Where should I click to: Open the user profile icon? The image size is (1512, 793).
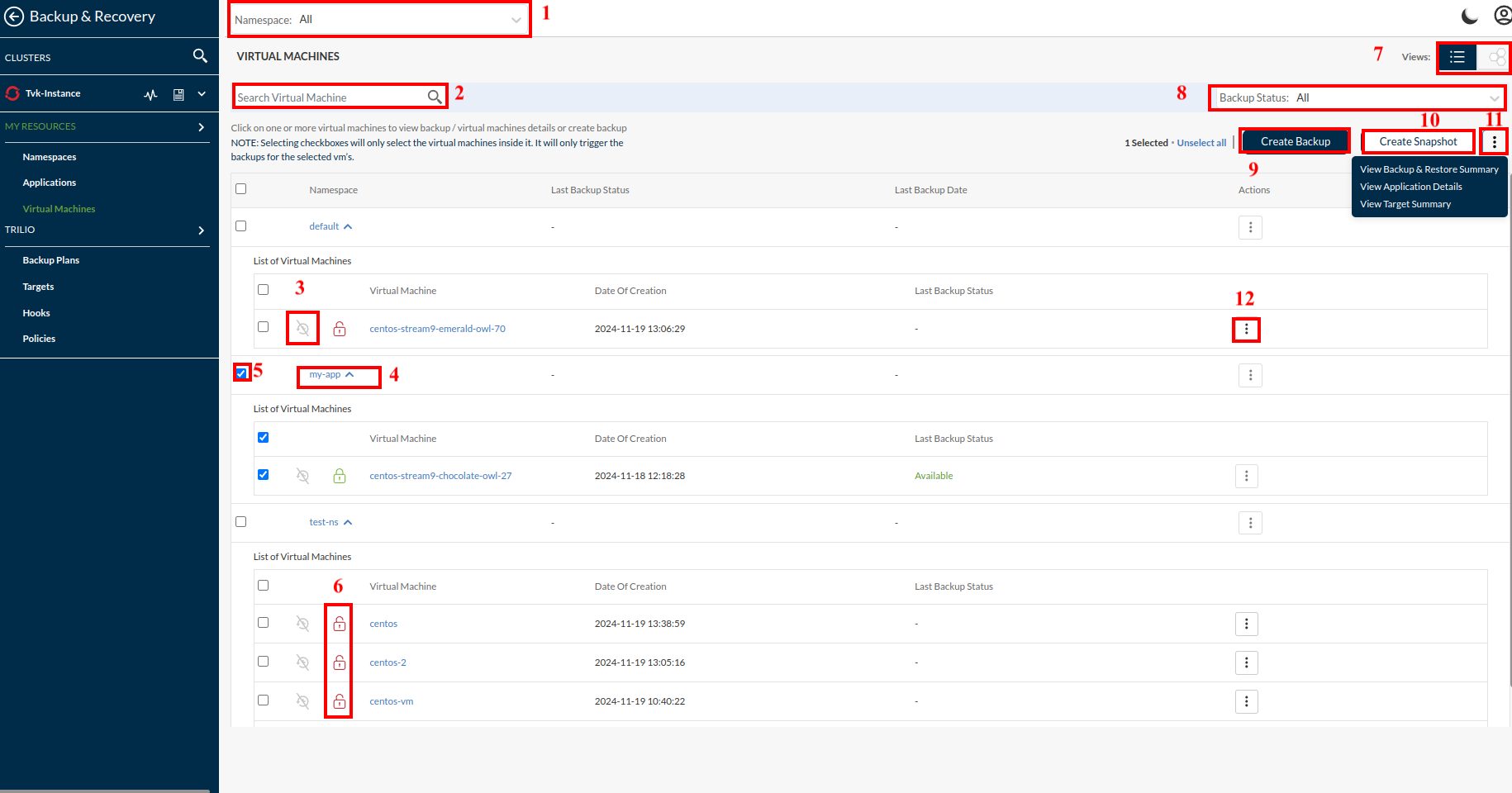point(1502,16)
